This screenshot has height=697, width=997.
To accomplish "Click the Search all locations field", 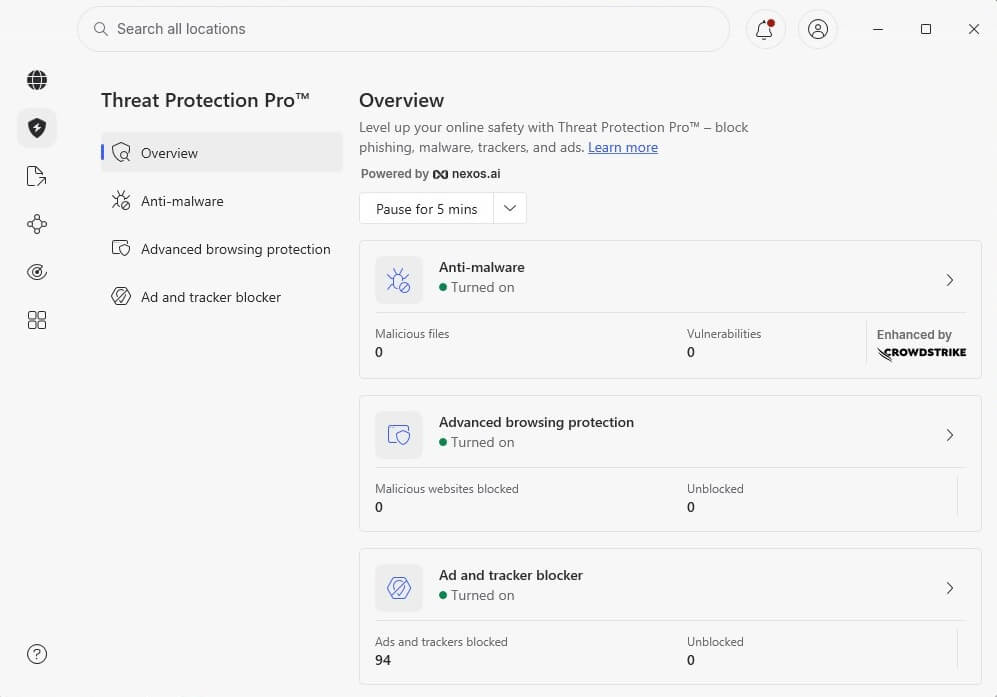I will point(404,29).
